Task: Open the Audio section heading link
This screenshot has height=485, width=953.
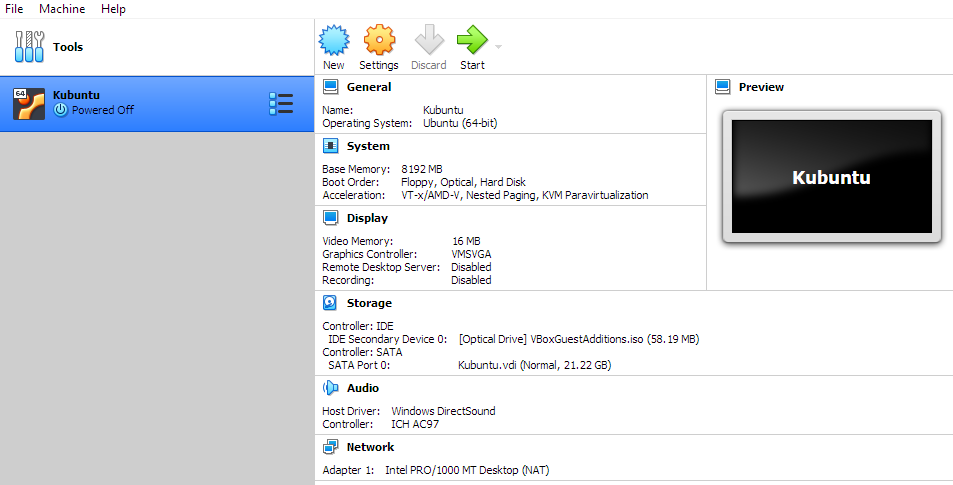Action: (x=363, y=388)
